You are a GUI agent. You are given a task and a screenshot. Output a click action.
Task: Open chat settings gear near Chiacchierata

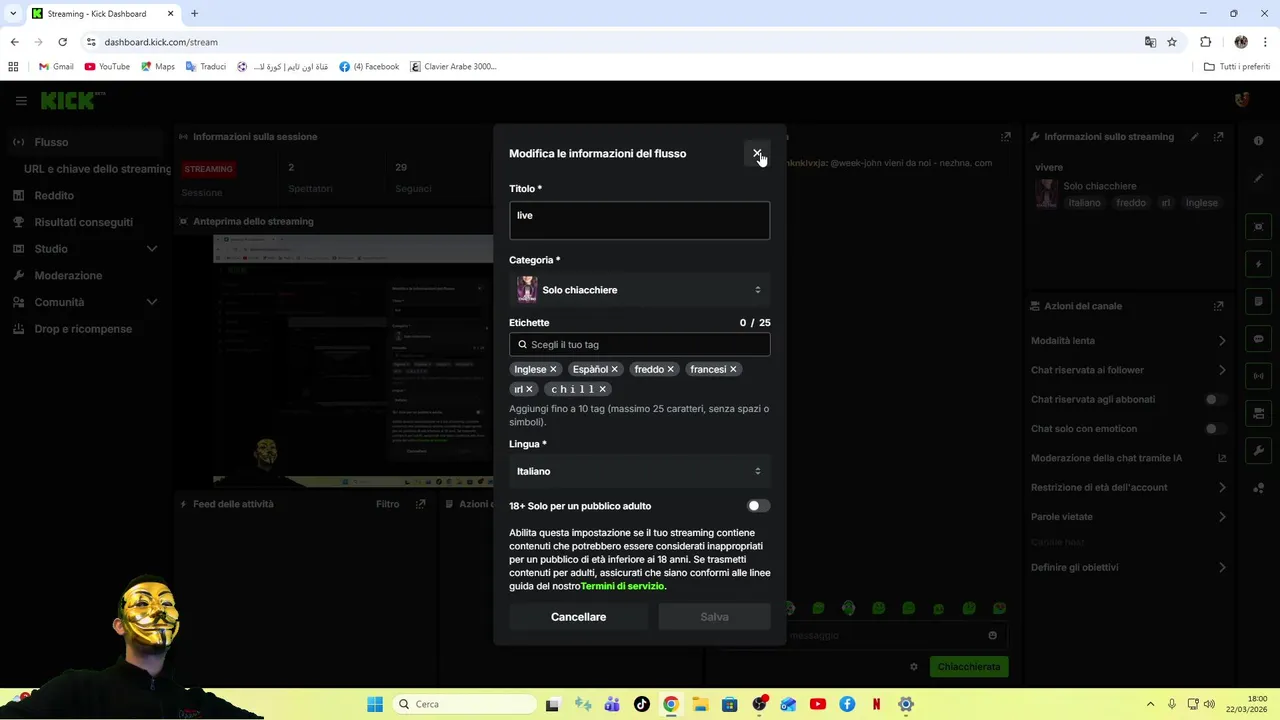coord(913,667)
